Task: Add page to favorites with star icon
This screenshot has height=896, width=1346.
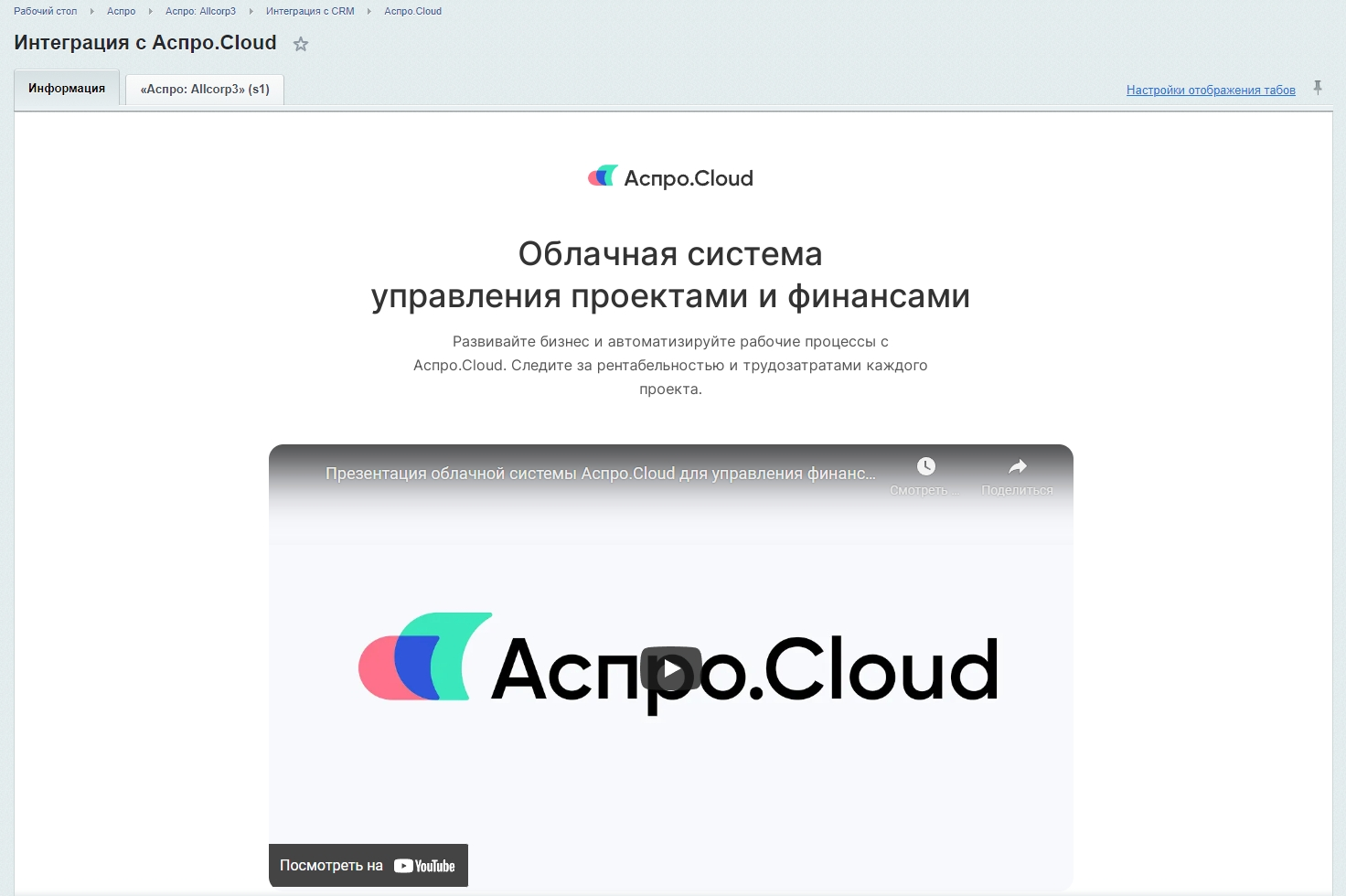Action: tap(301, 44)
